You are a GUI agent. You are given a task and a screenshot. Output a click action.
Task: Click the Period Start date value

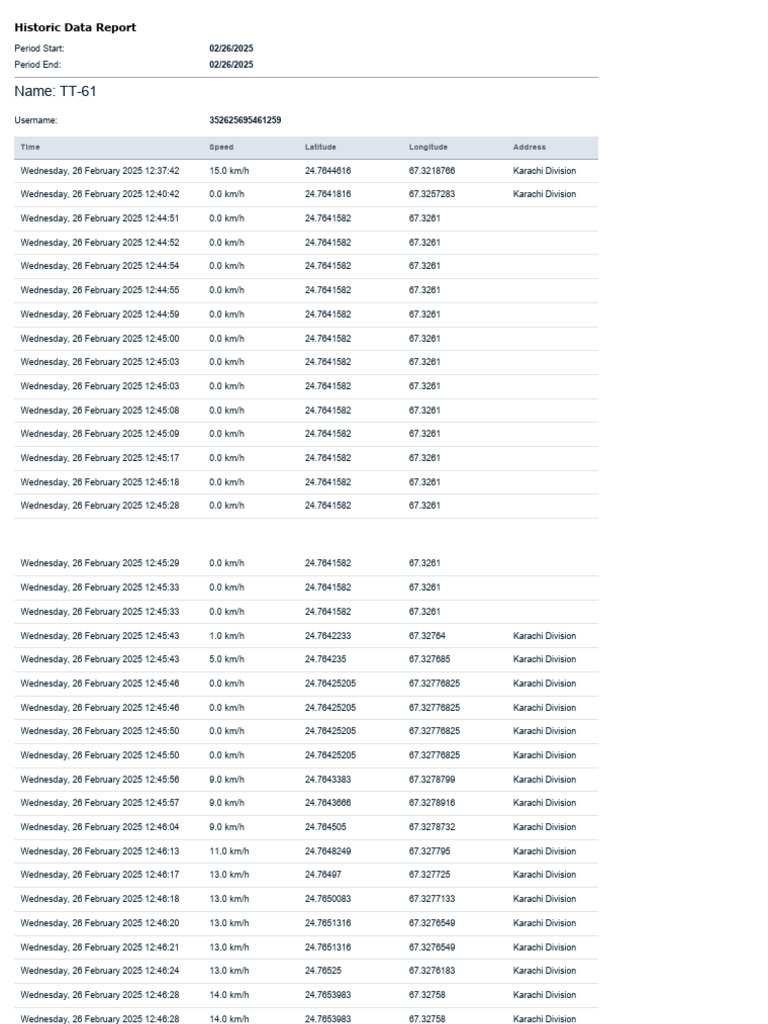(231, 48)
